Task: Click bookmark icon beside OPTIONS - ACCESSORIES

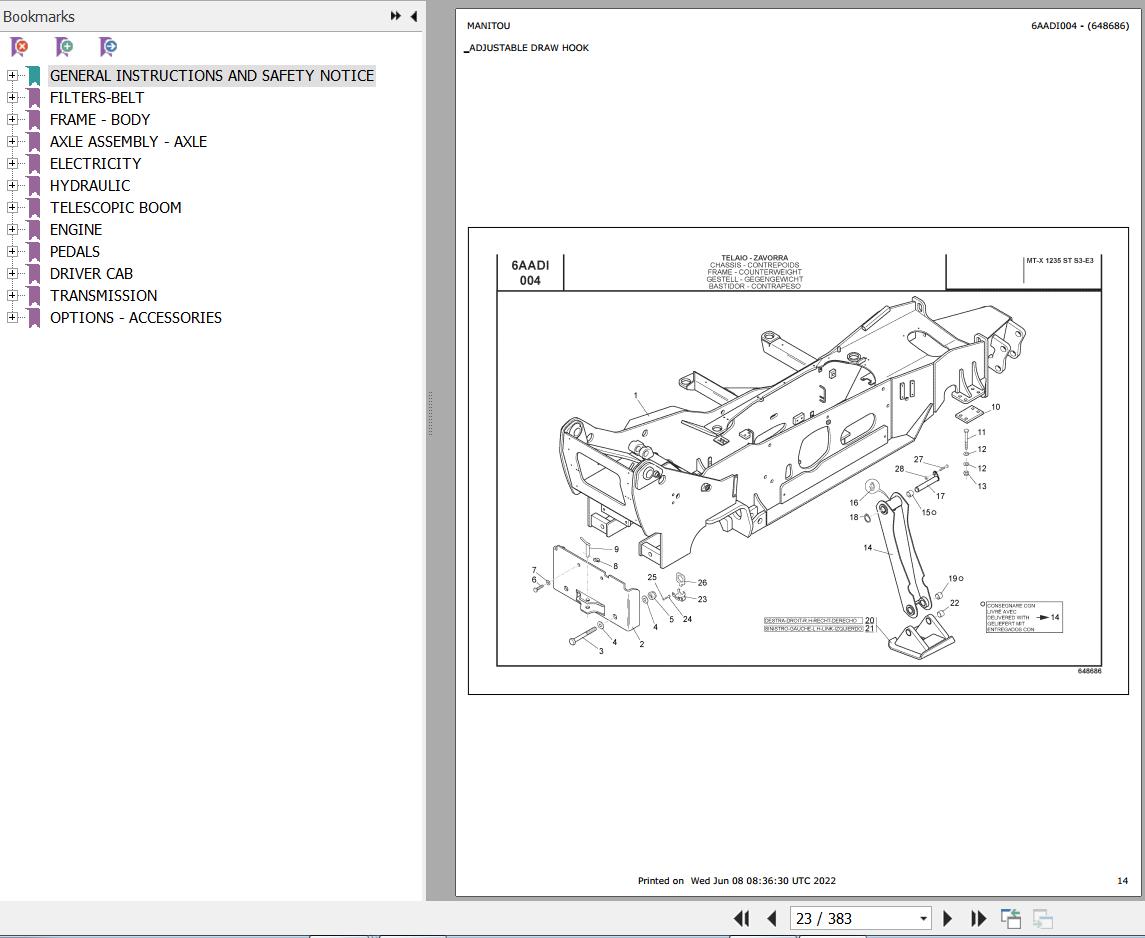Action: (34, 318)
